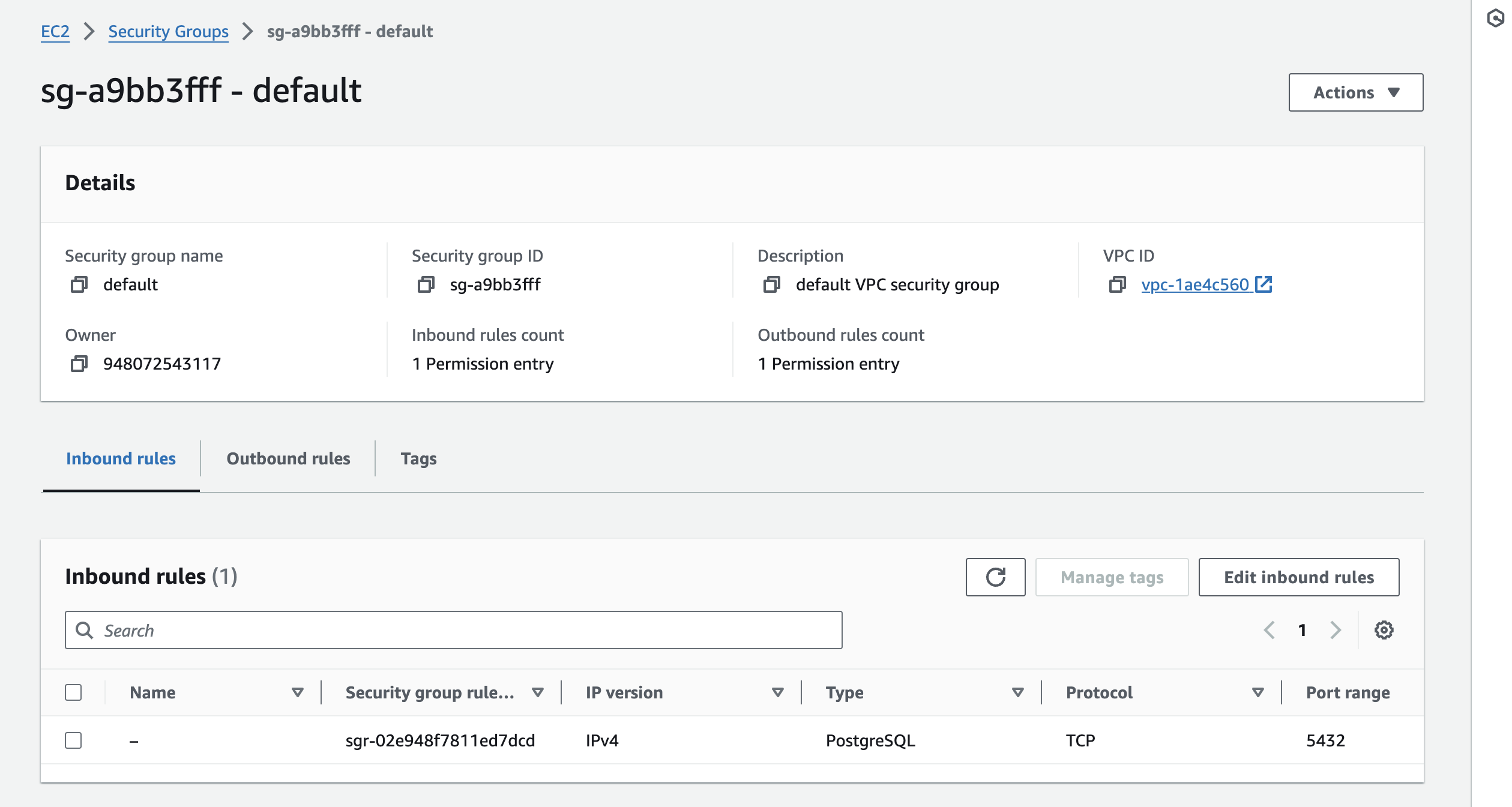Open the Protocol column filter

pyautogui.click(x=1256, y=692)
